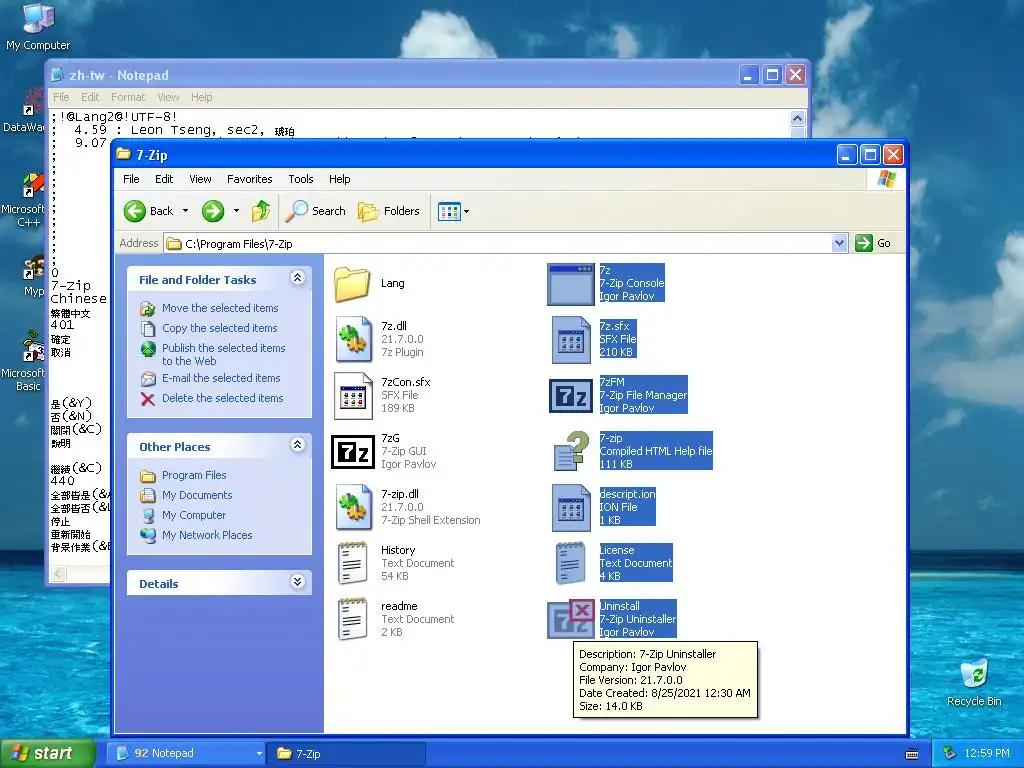Go to My Network Places link
1024x768 pixels.
click(x=206, y=535)
